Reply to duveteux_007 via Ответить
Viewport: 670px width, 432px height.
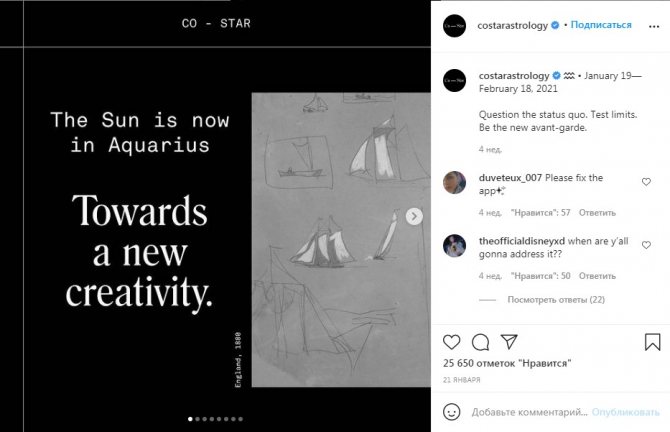coord(597,212)
